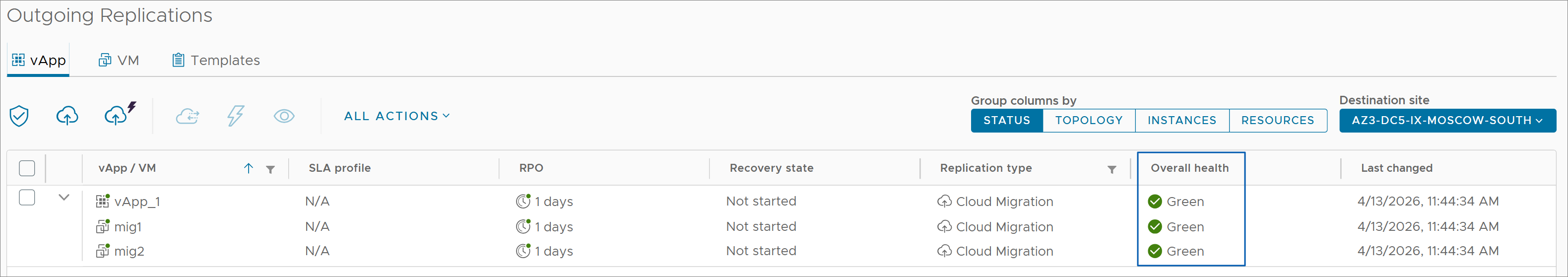Open the ALL ACTIONS dropdown

(x=397, y=116)
